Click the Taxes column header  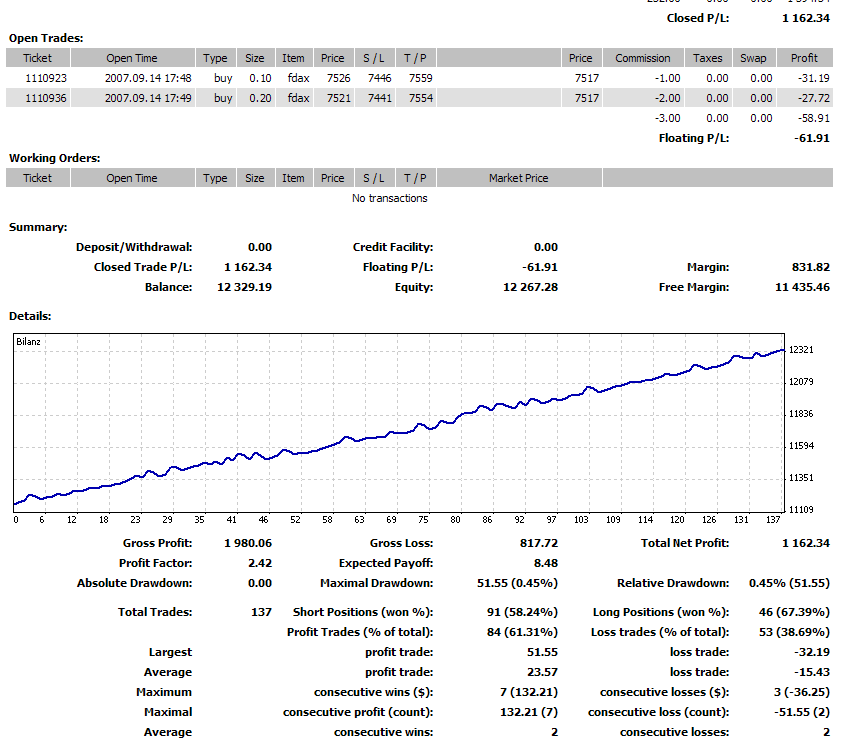coord(707,58)
